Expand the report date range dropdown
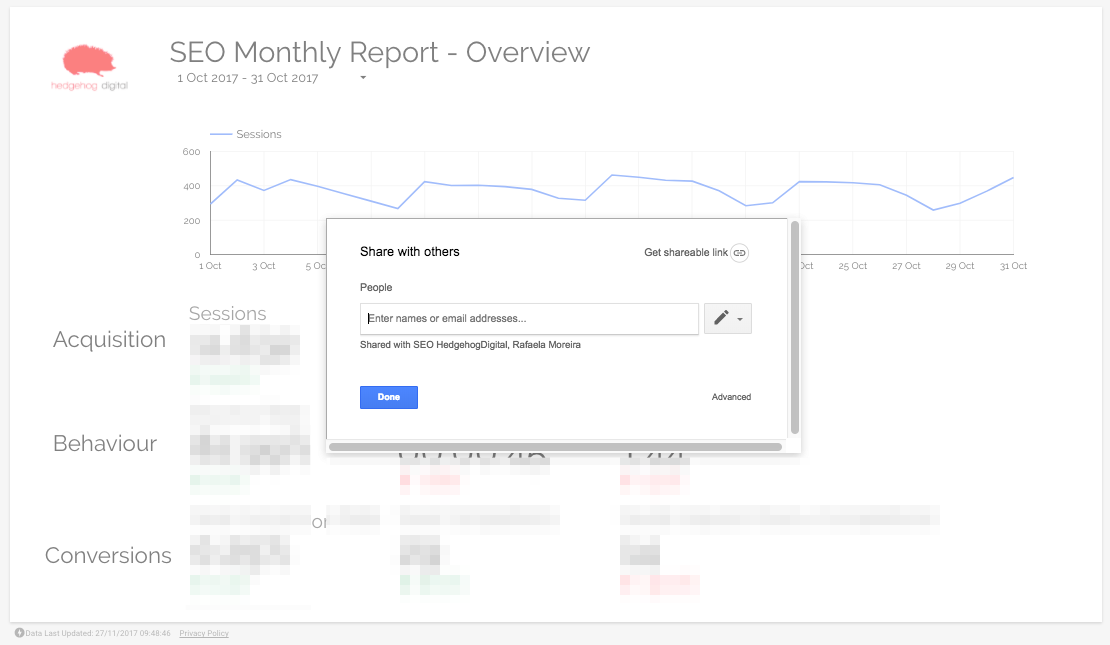This screenshot has width=1110, height=645. pyautogui.click(x=362, y=77)
